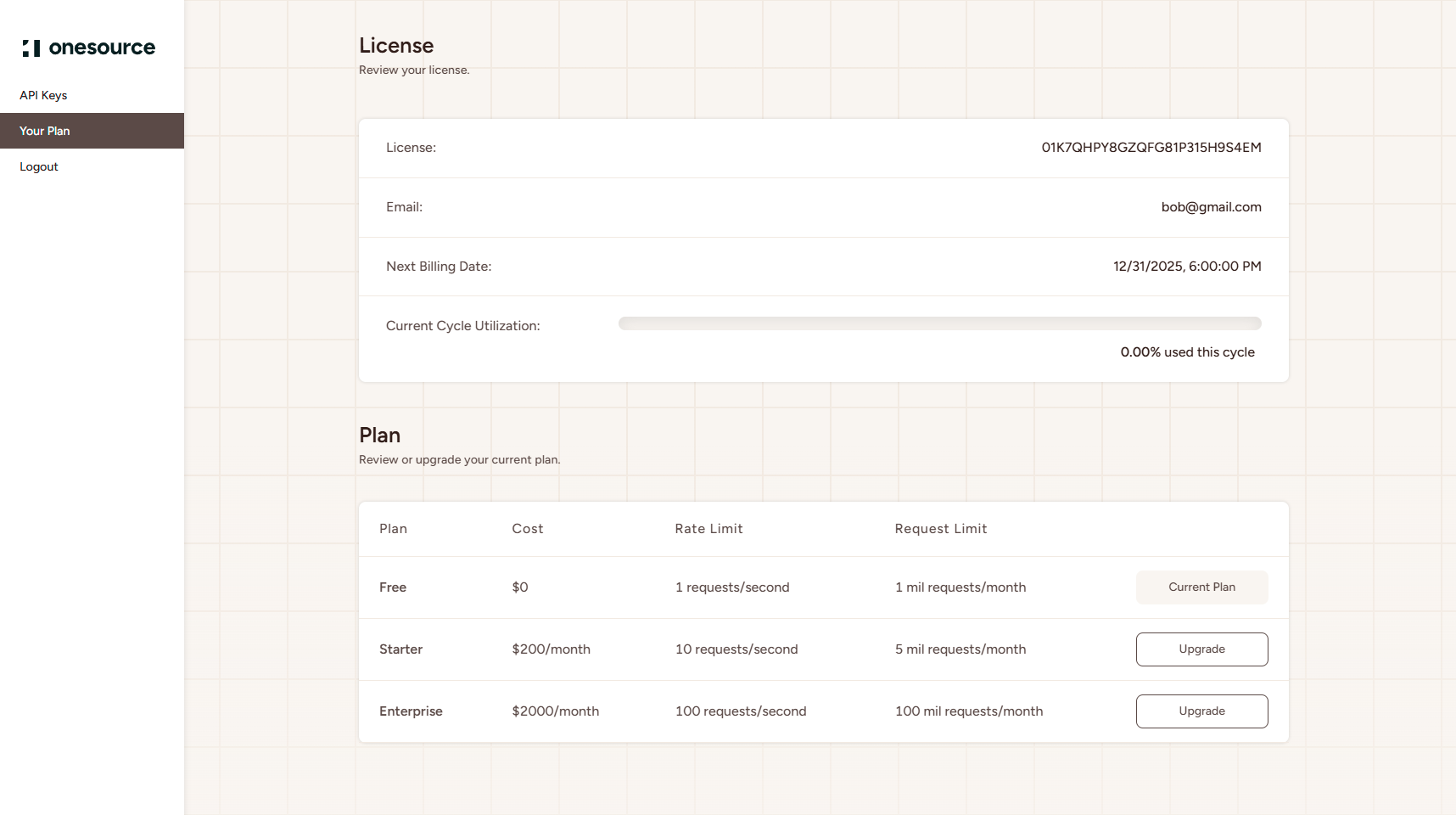Click Logout in the sidebar navigation

click(38, 166)
